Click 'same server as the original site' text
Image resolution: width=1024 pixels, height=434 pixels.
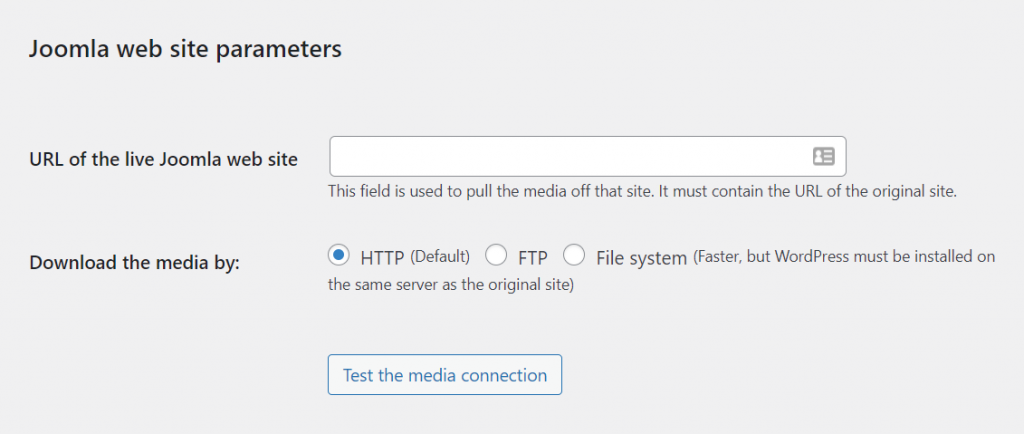[x=450, y=283]
